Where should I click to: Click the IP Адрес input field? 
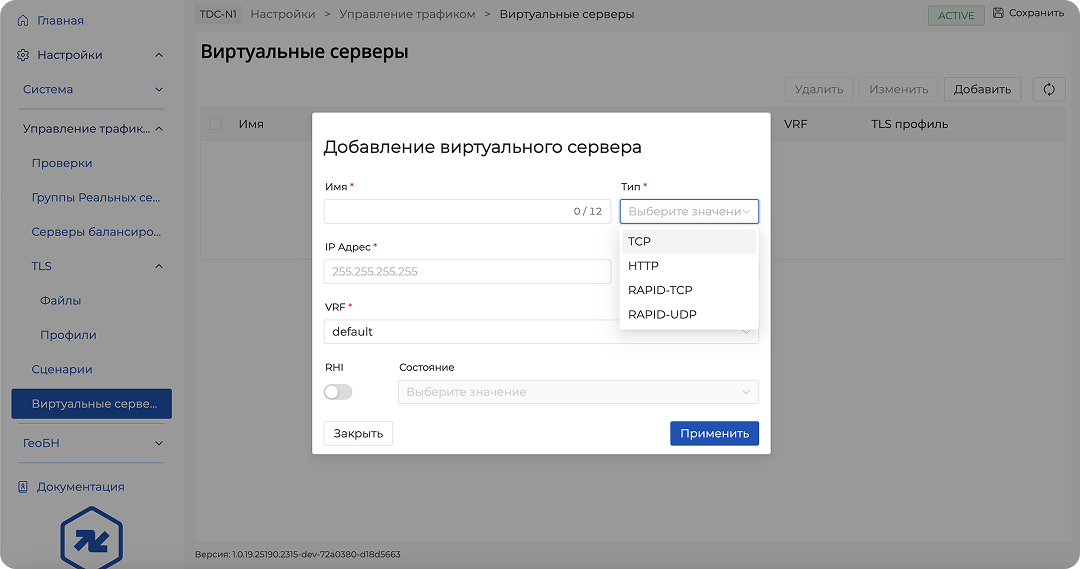pyautogui.click(x=467, y=272)
